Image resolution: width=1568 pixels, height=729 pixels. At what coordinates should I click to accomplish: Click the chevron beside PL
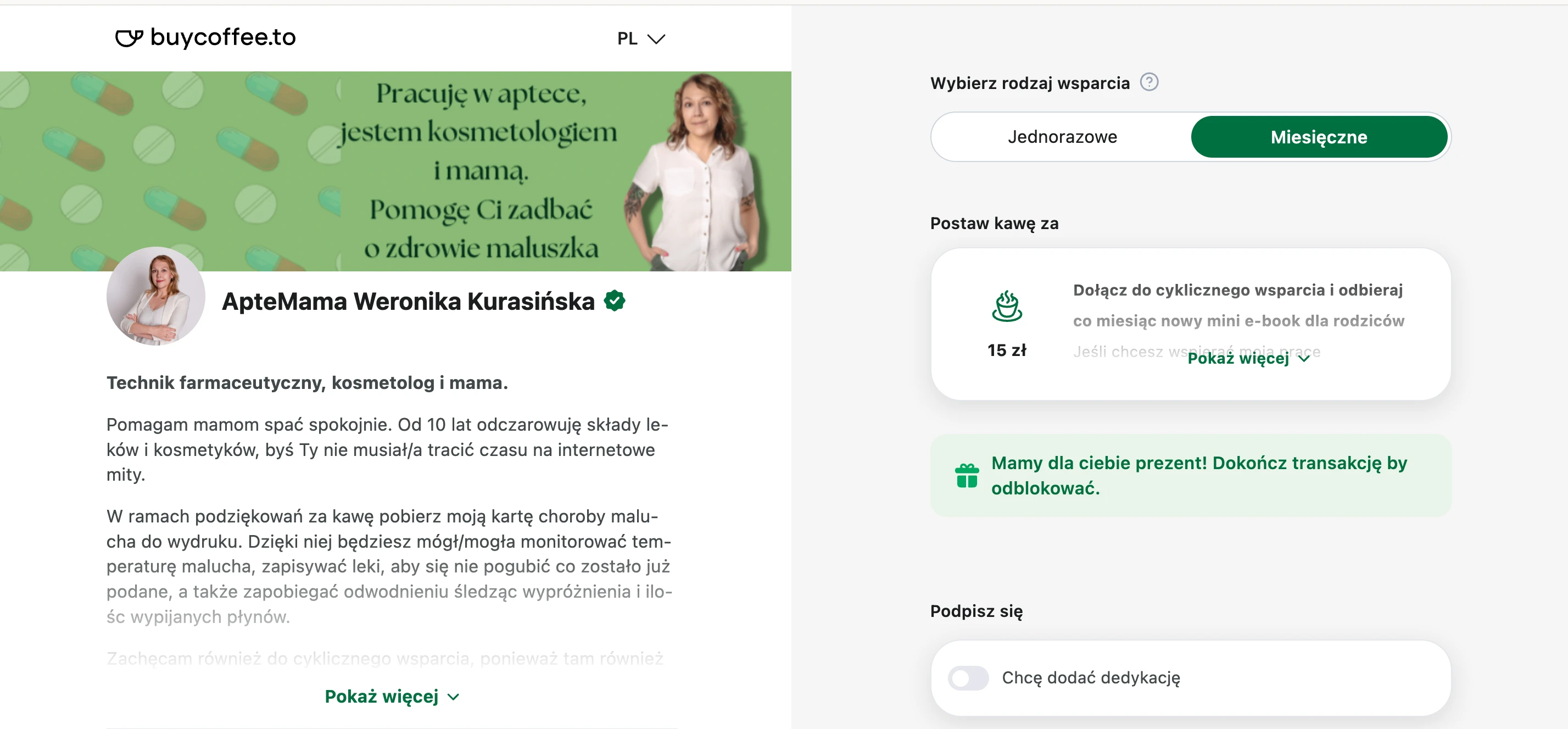pyautogui.click(x=656, y=39)
